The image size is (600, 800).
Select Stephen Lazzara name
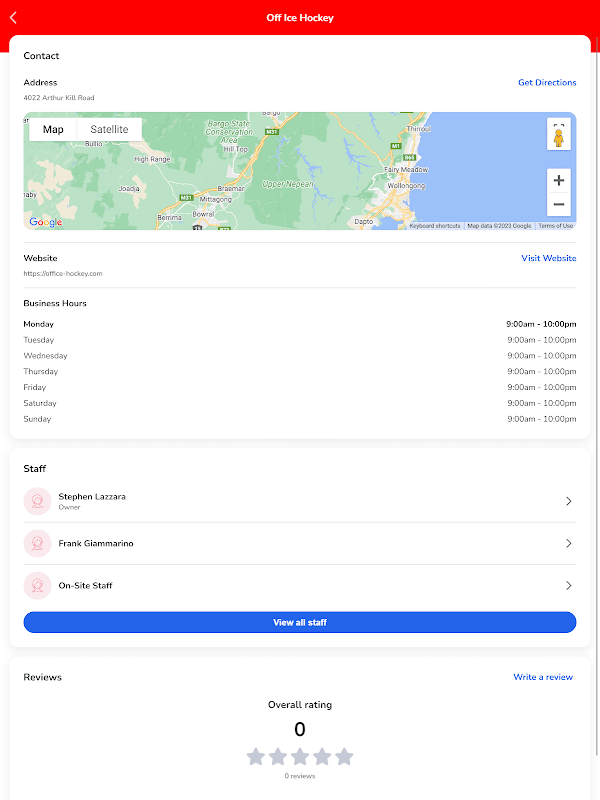click(x=92, y=496)
